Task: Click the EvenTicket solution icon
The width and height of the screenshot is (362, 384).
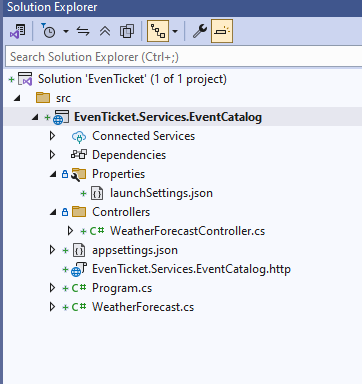Action: pos(25,79)
